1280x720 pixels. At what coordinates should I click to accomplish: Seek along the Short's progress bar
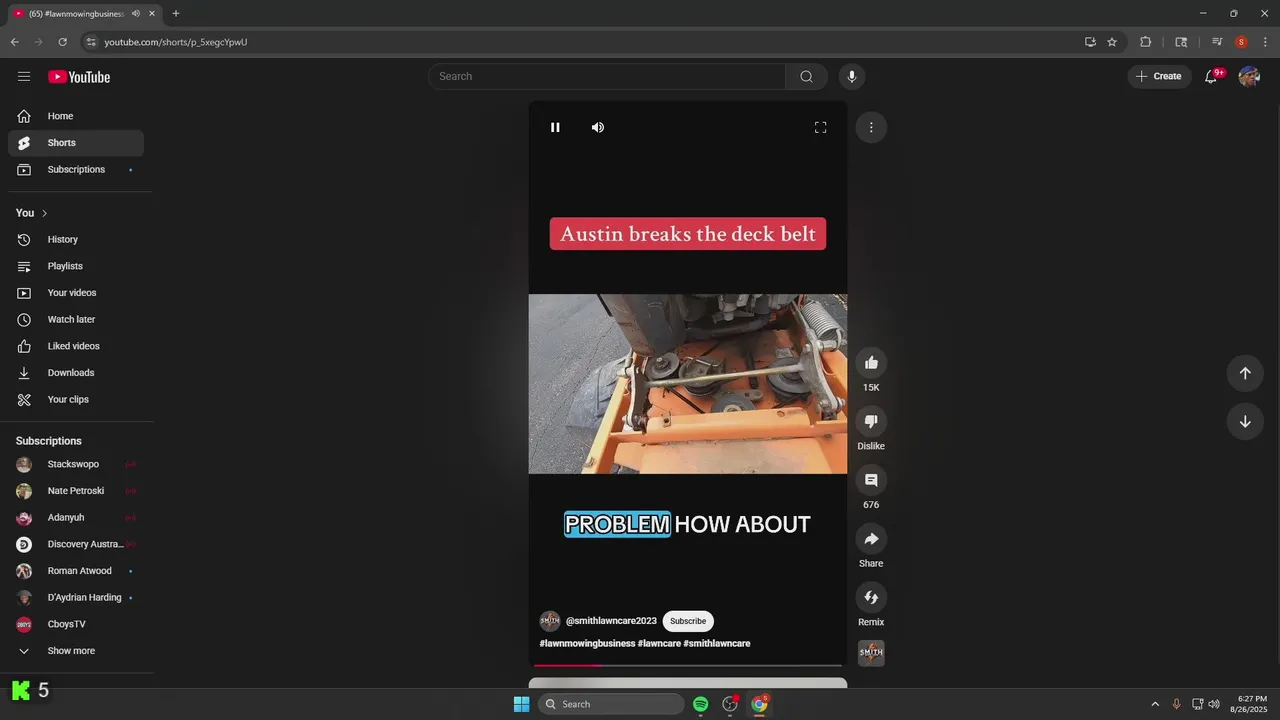tap(688, 665)
